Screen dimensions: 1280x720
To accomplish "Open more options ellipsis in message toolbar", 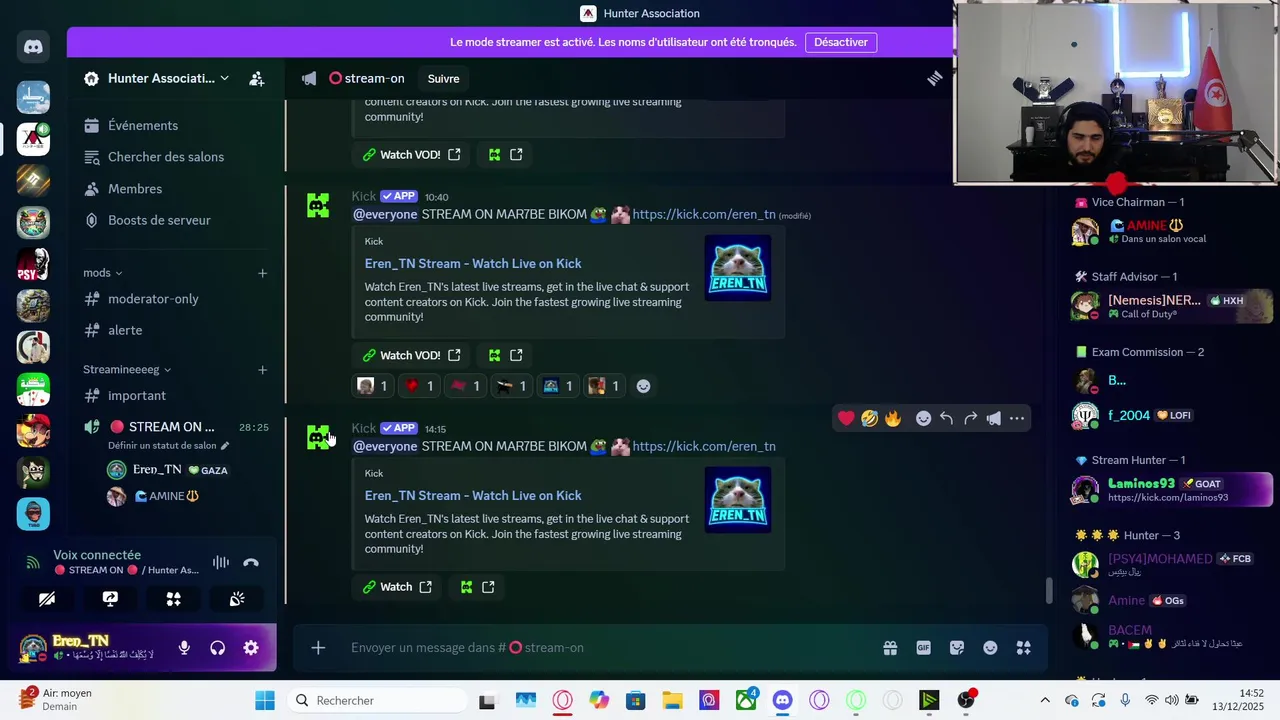I will (x=1017, y=418).
